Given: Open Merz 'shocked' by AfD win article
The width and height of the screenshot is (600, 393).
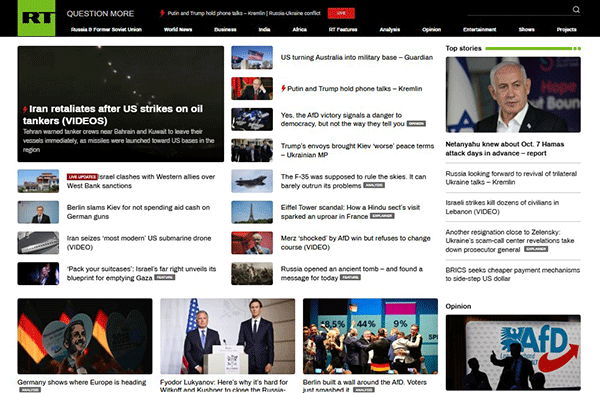Looking at the screenshot, I should pyautogui.click(x=355, y=243).
